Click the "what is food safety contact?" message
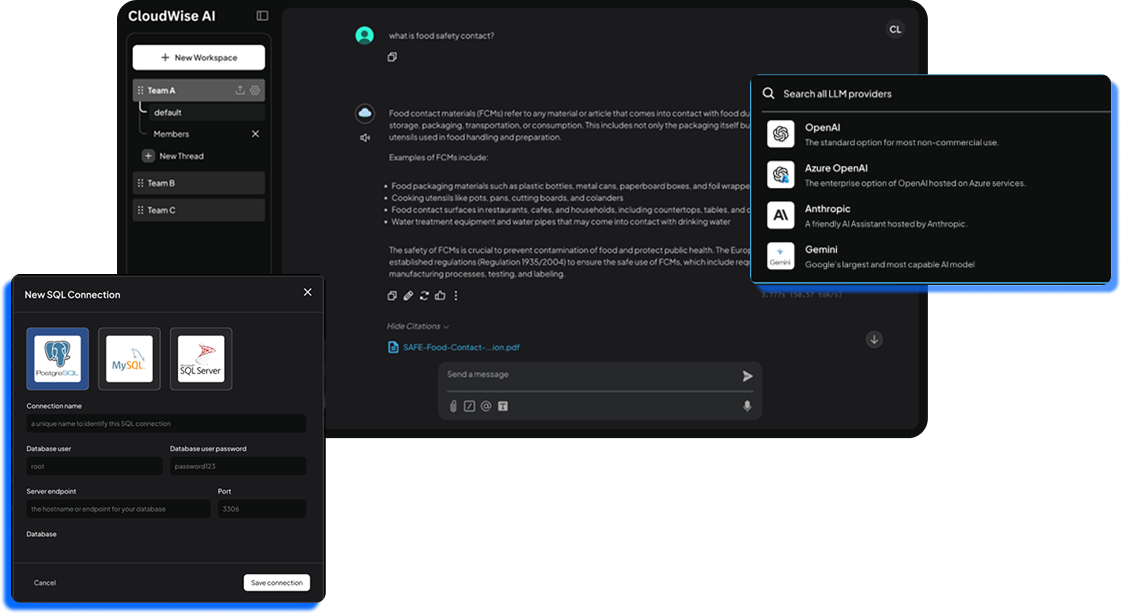The height and width of the screenshot is (614, 1122). [442, 36]
